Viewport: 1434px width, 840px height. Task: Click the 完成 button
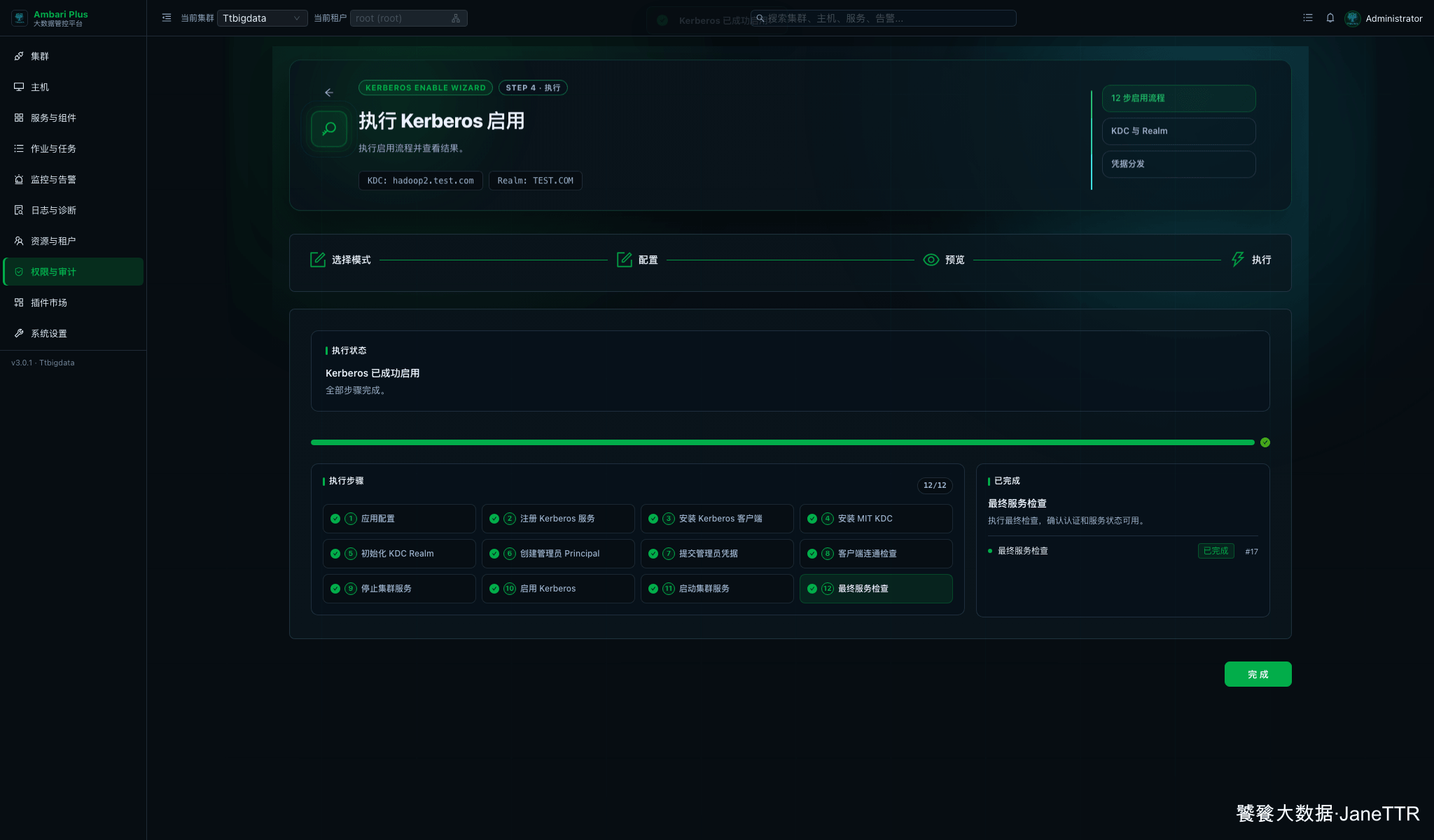click(x=1258, y=674)
